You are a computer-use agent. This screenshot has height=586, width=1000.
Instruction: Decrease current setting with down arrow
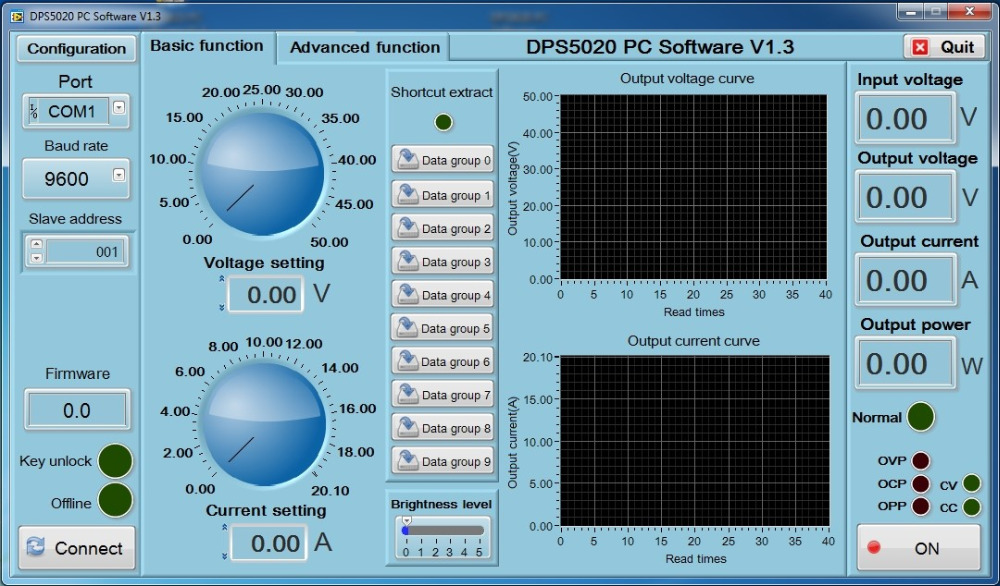click(x=224, y=556)
